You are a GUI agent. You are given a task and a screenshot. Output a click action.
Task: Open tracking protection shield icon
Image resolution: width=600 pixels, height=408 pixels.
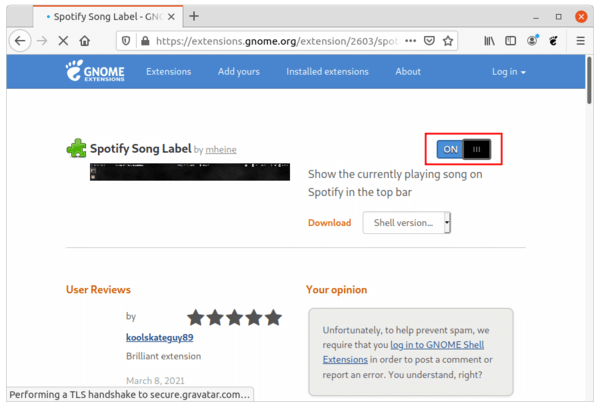click(x=126, y=41)
